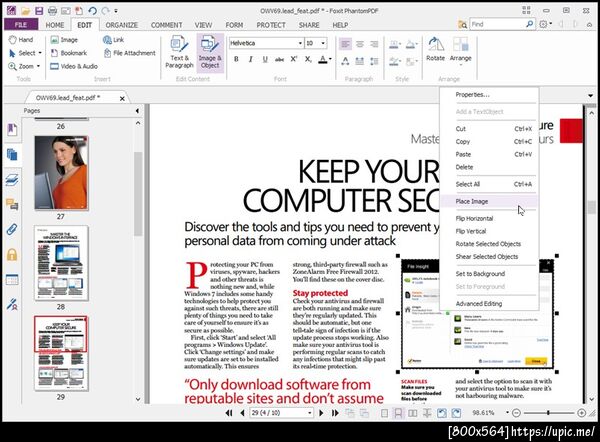Click the zoom slider handle
This screenshot has width=600, height=442.
548,413
